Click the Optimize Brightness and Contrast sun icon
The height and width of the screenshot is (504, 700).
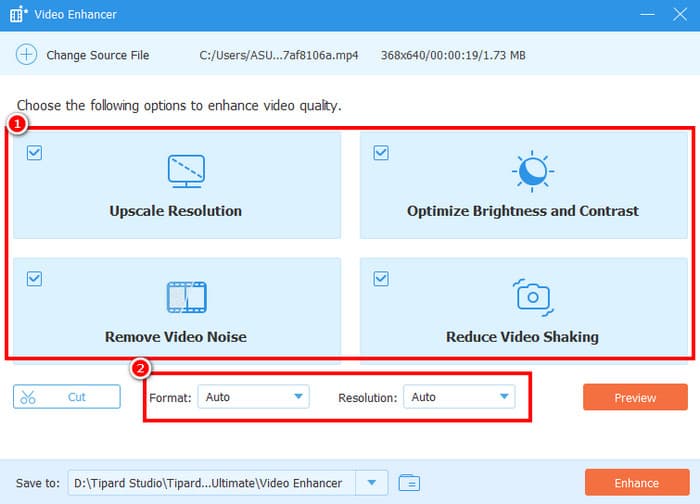click(x=529, y=171)
